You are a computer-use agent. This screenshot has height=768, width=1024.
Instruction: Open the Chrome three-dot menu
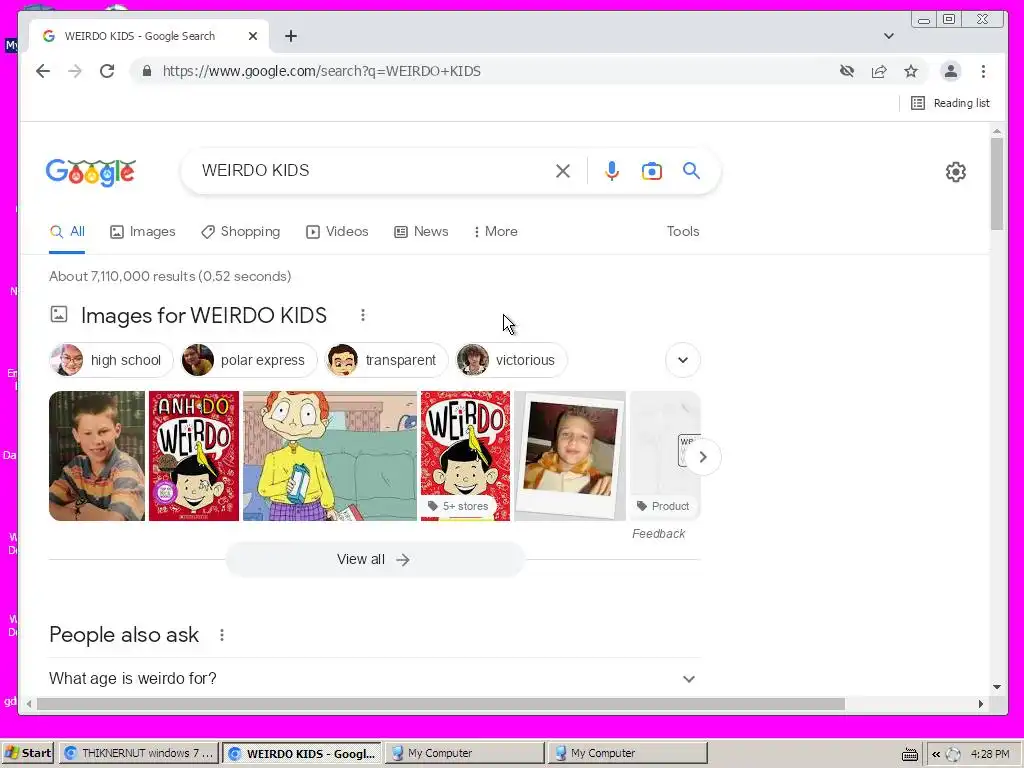tap(984, 71)
